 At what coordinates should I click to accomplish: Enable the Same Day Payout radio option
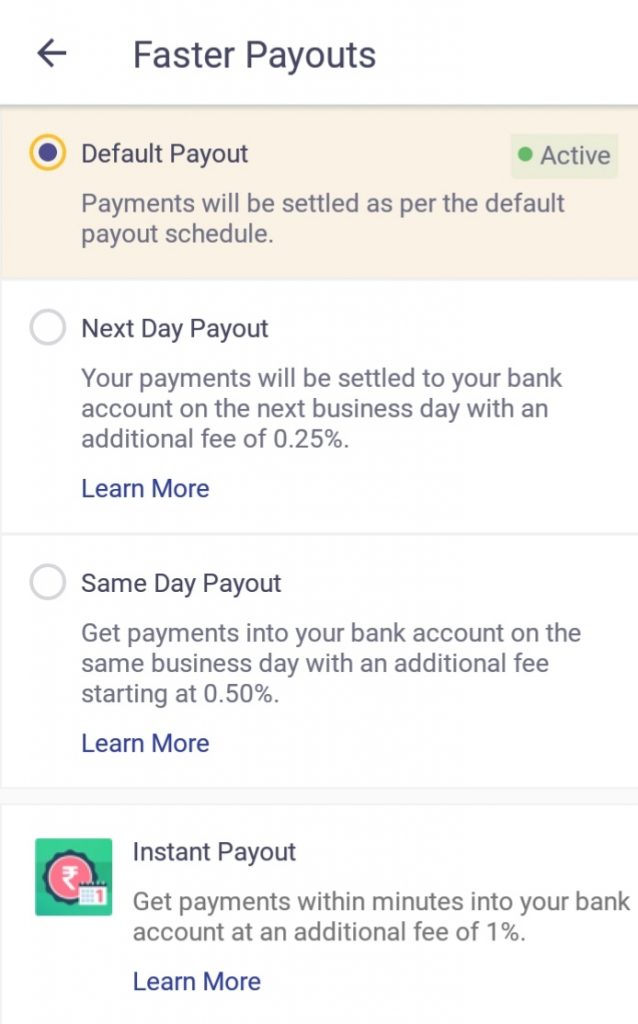47,583
